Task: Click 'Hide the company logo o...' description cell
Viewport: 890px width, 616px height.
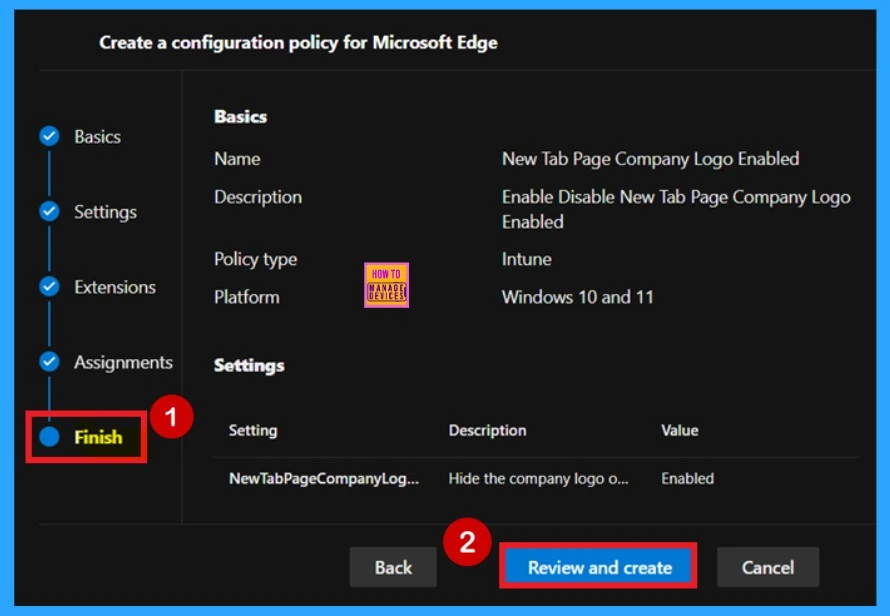Action: point(538,479)
